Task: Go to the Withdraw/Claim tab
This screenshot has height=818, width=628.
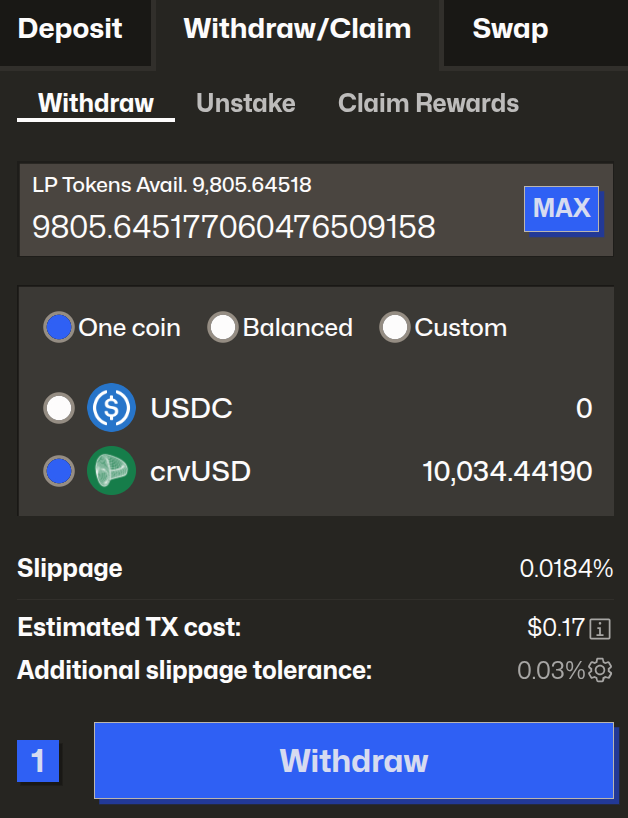Action: (x=297, y=29)
